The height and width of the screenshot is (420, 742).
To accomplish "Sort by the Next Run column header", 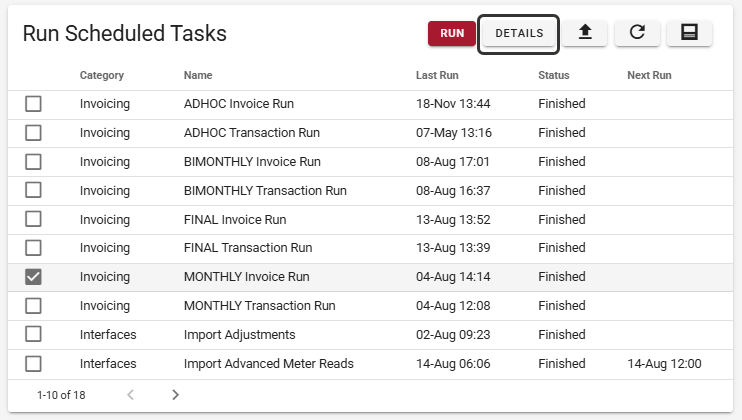I will 649,75.
